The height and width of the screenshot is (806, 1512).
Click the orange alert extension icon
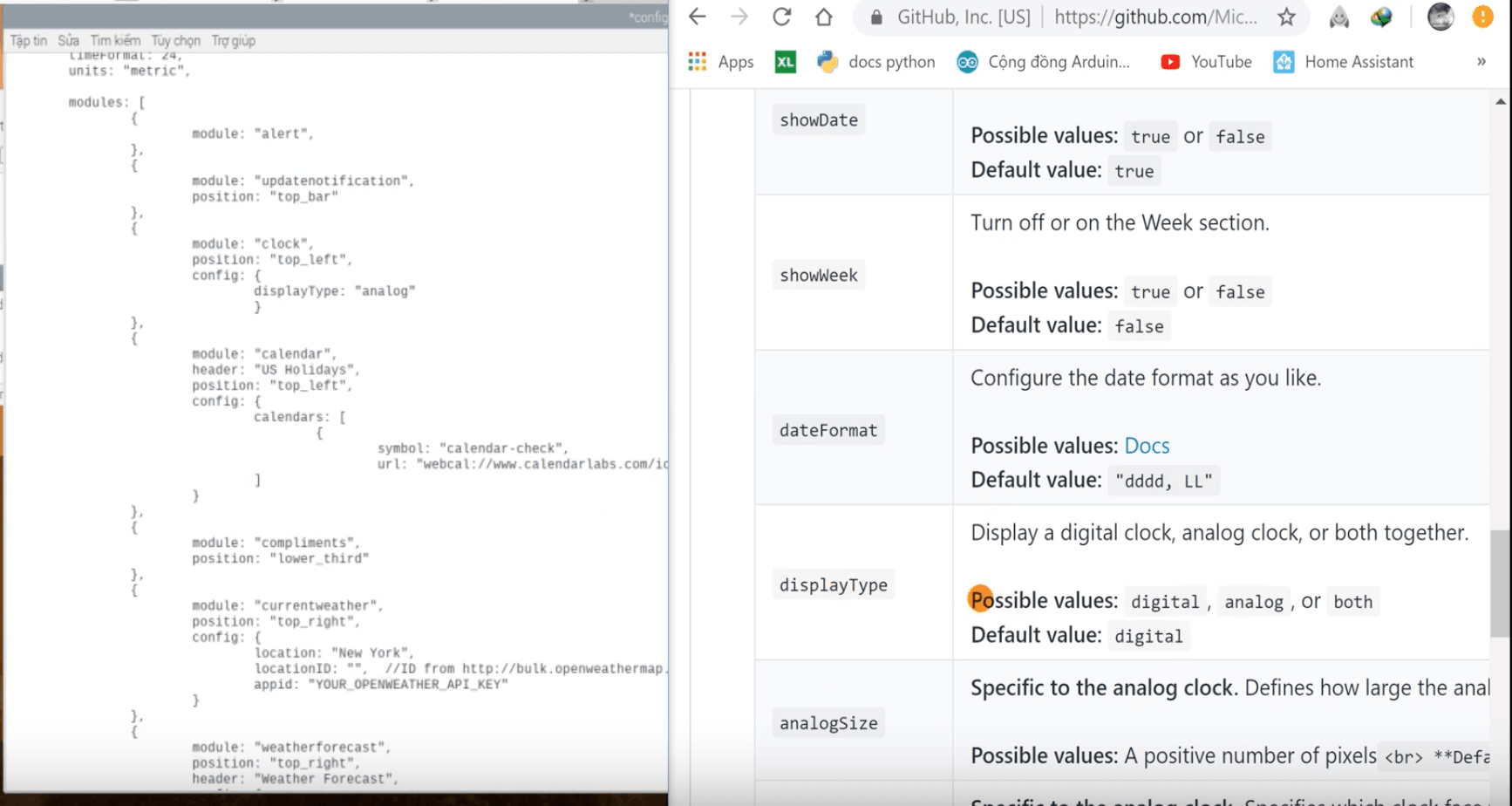coord(1482,17)
